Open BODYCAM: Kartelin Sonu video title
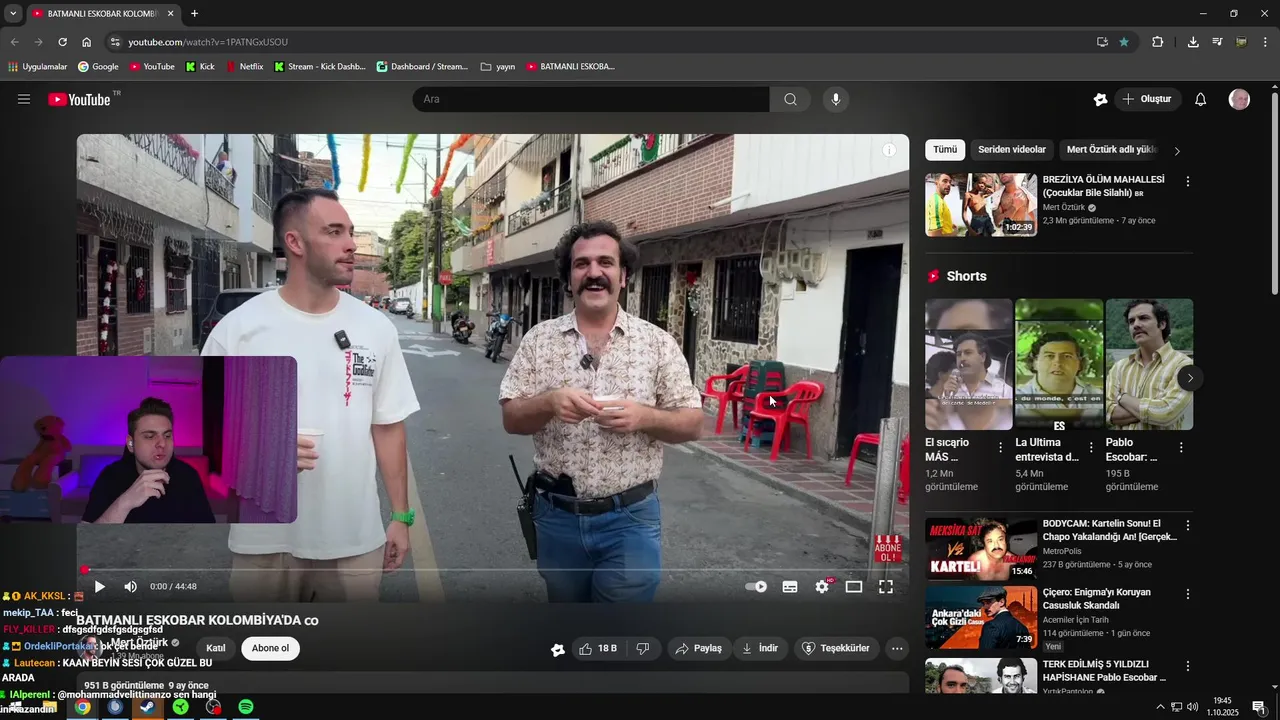This screenshot has width=1280, height=720. tap(1109, 530)
